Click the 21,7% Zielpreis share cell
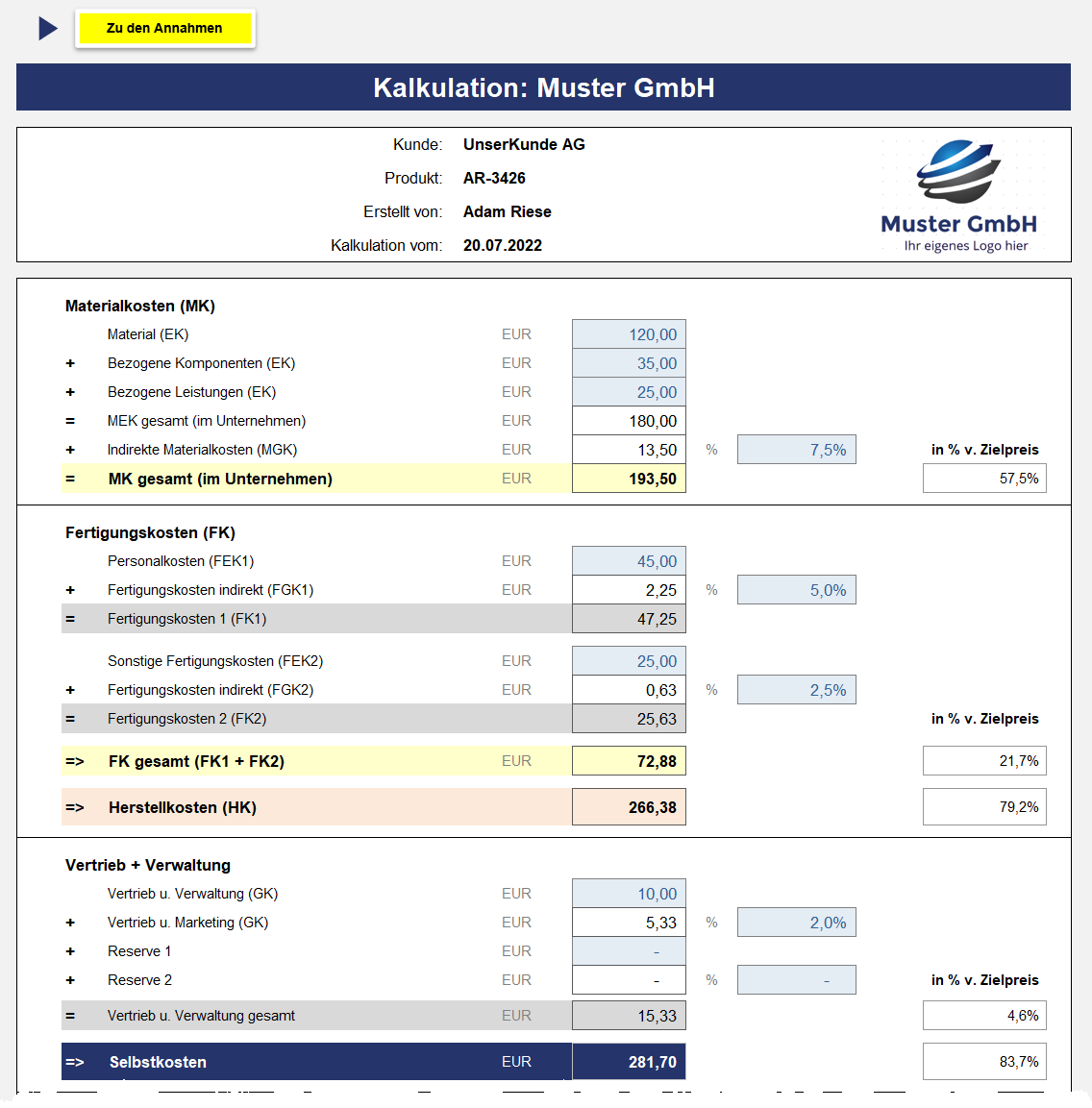The width and height of the screenshot is (1092, 1108). tap(984, 761)
